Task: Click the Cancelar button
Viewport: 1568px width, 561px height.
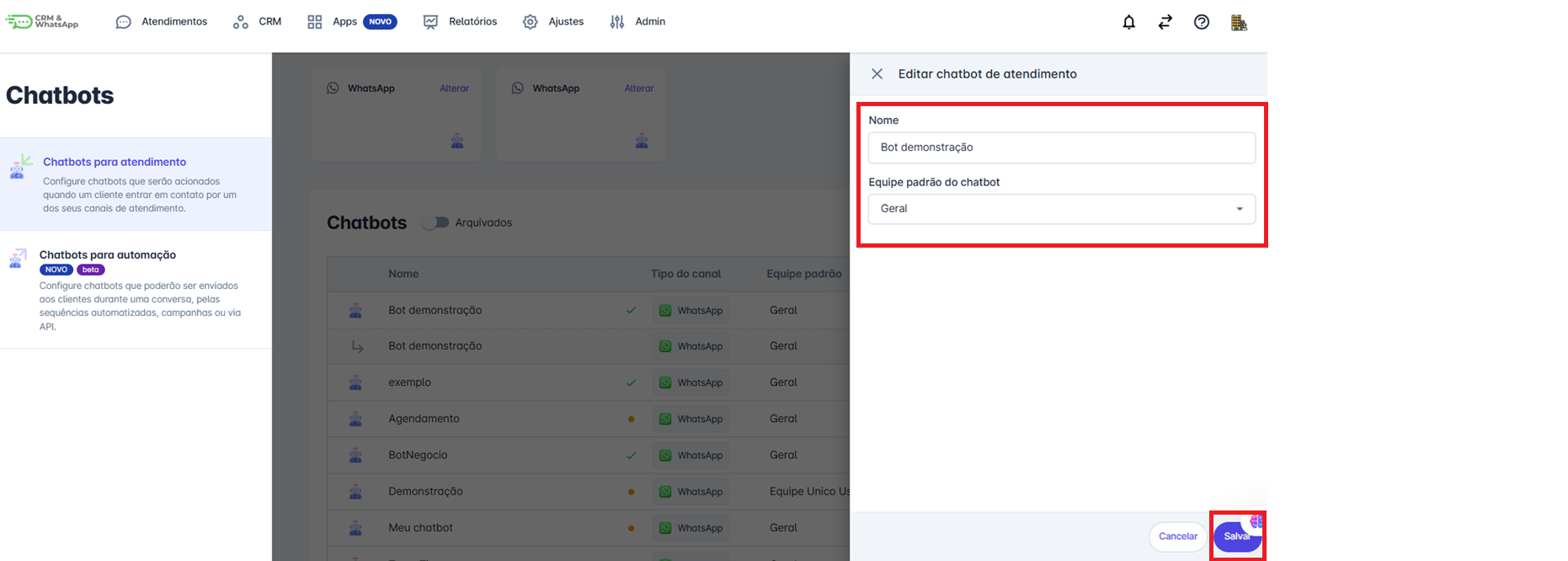Action: pyautogui.click(x=1177, y=537)
